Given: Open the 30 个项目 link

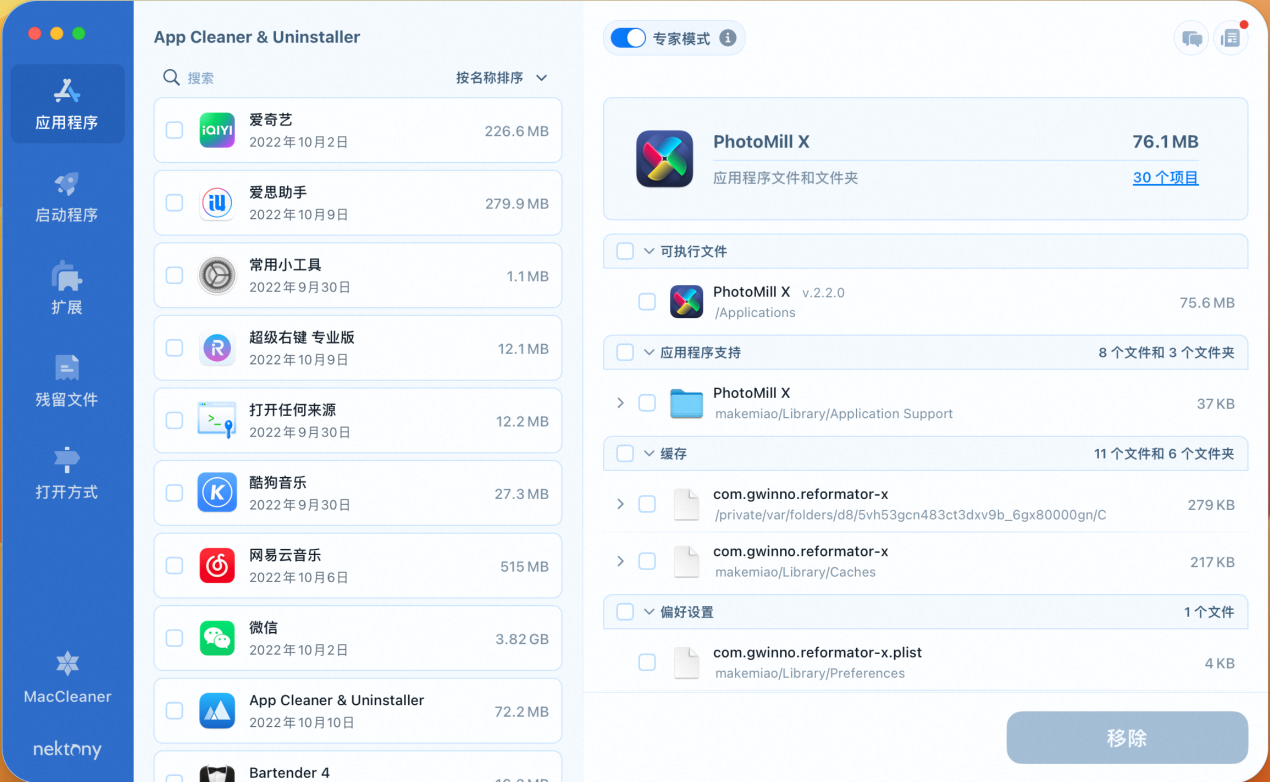Looking at the screenshot, I should tap(1165, 178).
